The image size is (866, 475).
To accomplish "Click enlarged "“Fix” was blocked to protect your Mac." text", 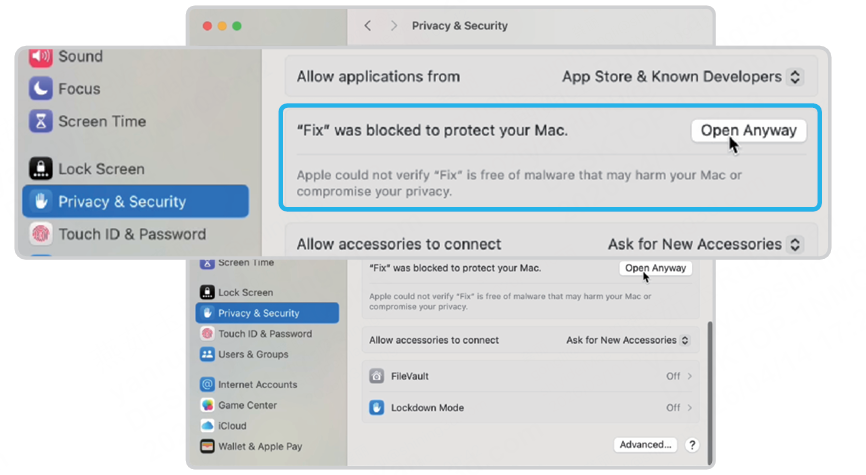I will 432,130.
